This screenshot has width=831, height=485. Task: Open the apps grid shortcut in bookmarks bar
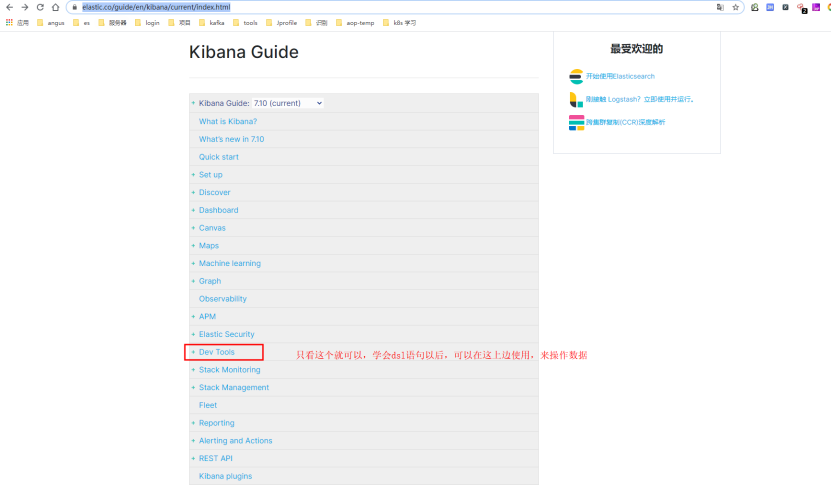tap(9, 23)
